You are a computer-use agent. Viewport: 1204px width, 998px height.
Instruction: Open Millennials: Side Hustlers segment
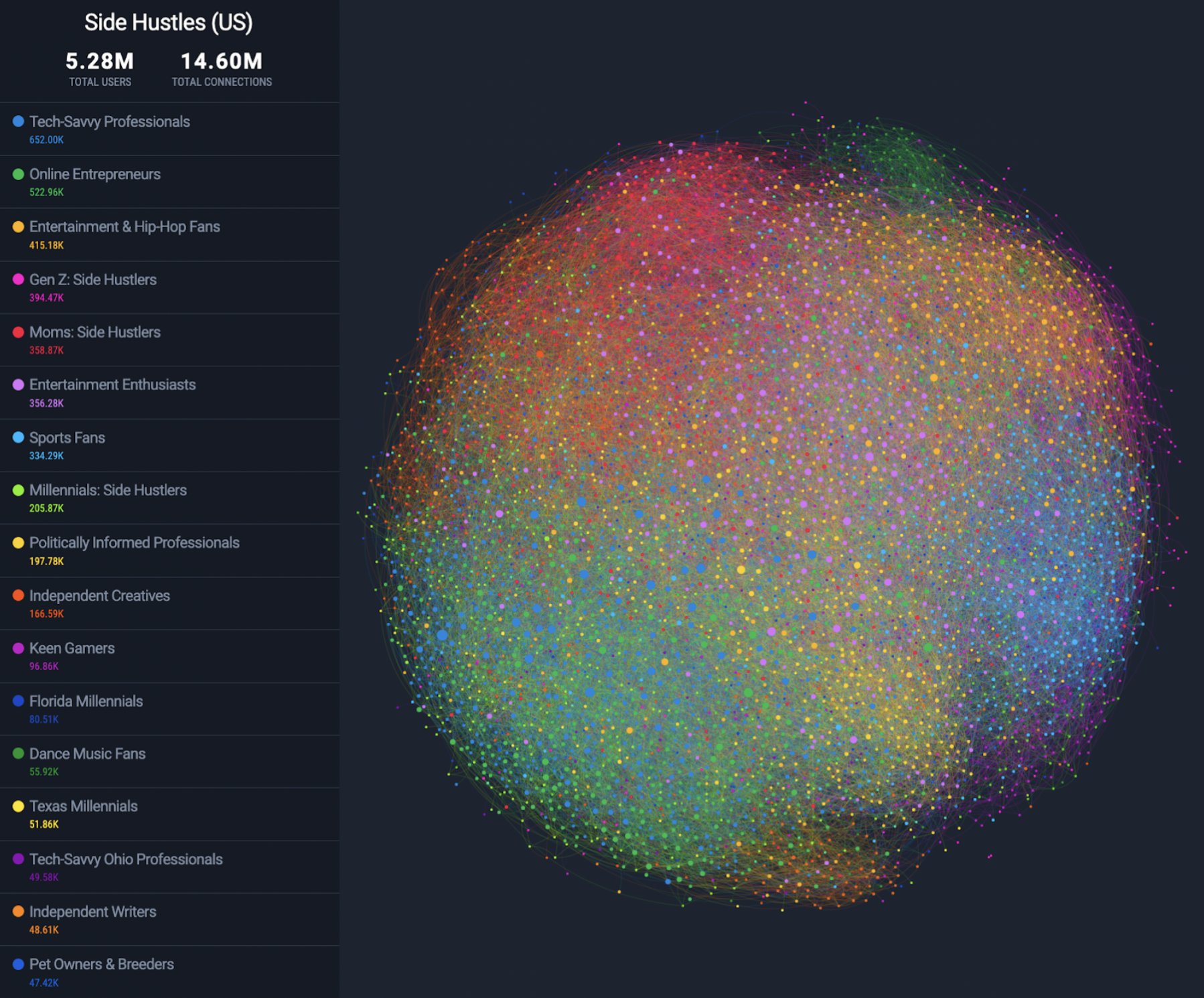(x=169, y=498)
